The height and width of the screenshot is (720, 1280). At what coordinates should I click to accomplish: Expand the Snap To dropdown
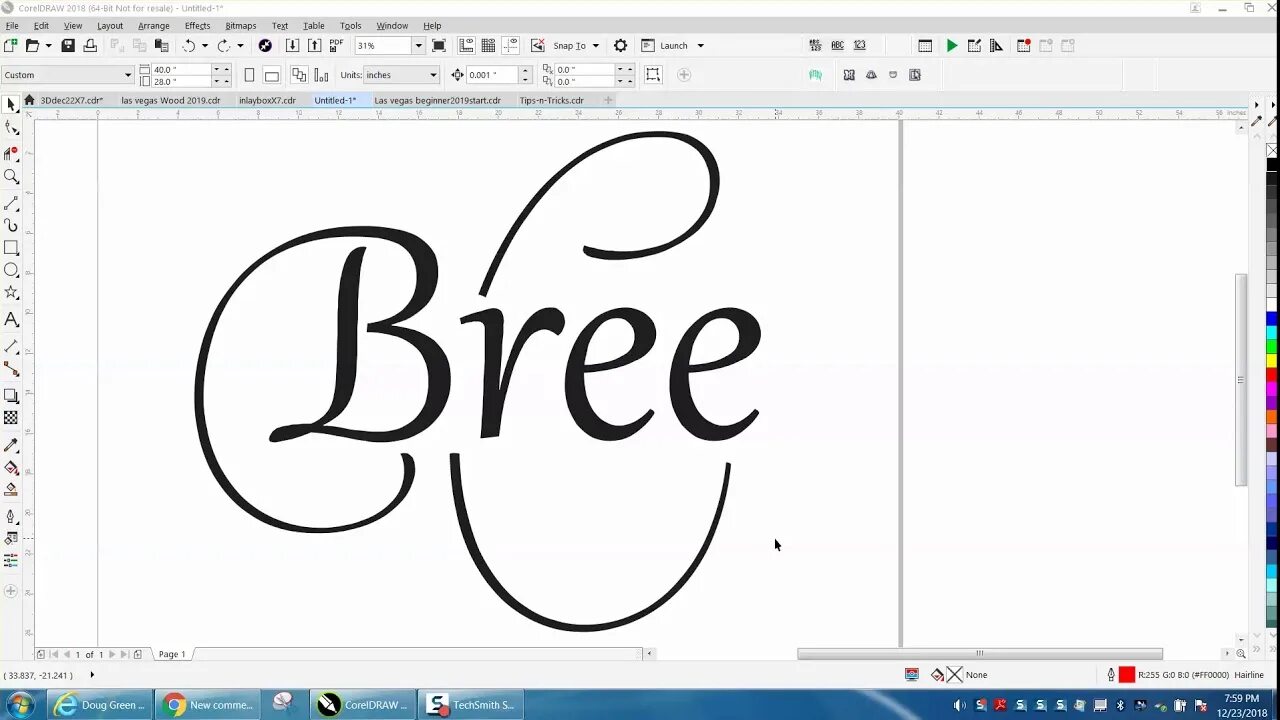coord(595,45)
